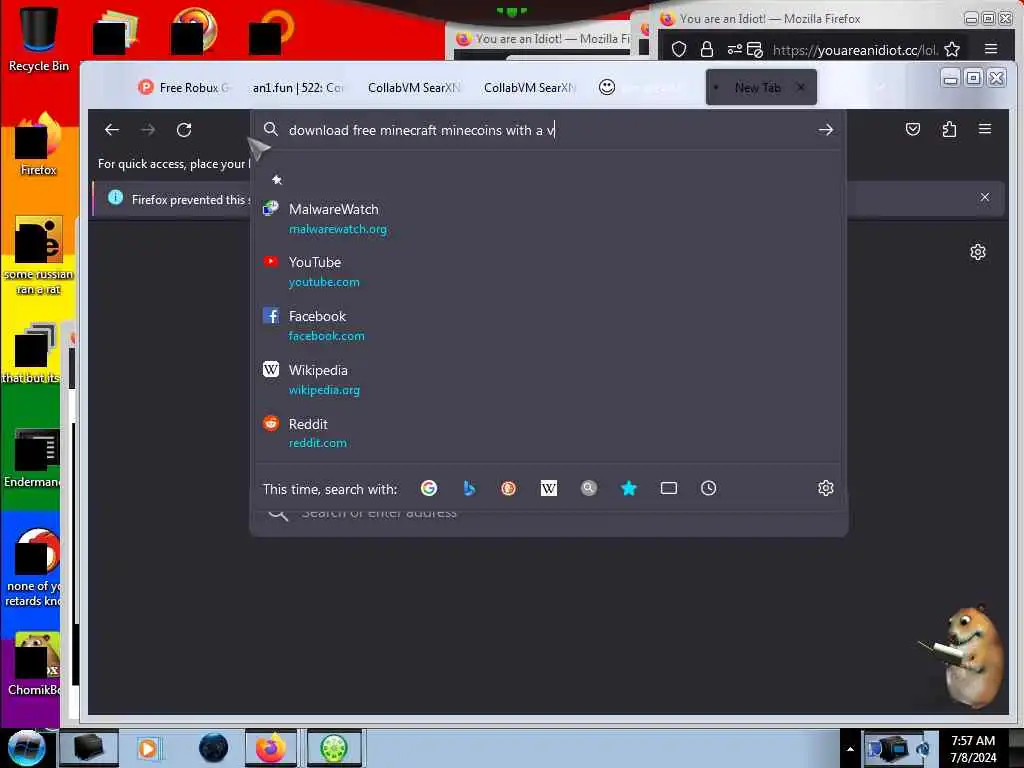Open search settings gear in the dropdown
This screenshot has width=1024, height=768.
click(825, 488)
